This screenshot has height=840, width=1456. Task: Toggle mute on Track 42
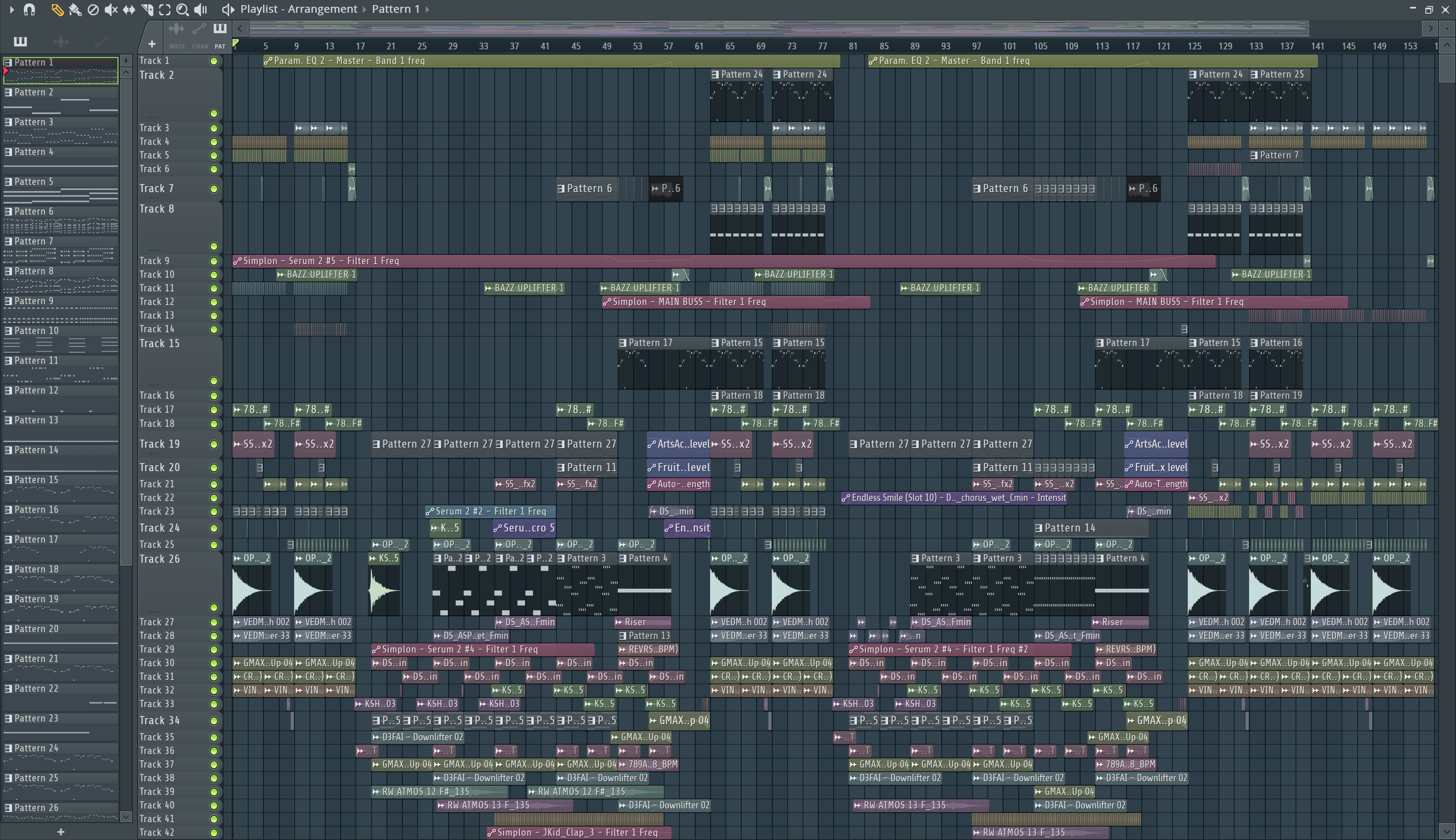click(214, 832)
